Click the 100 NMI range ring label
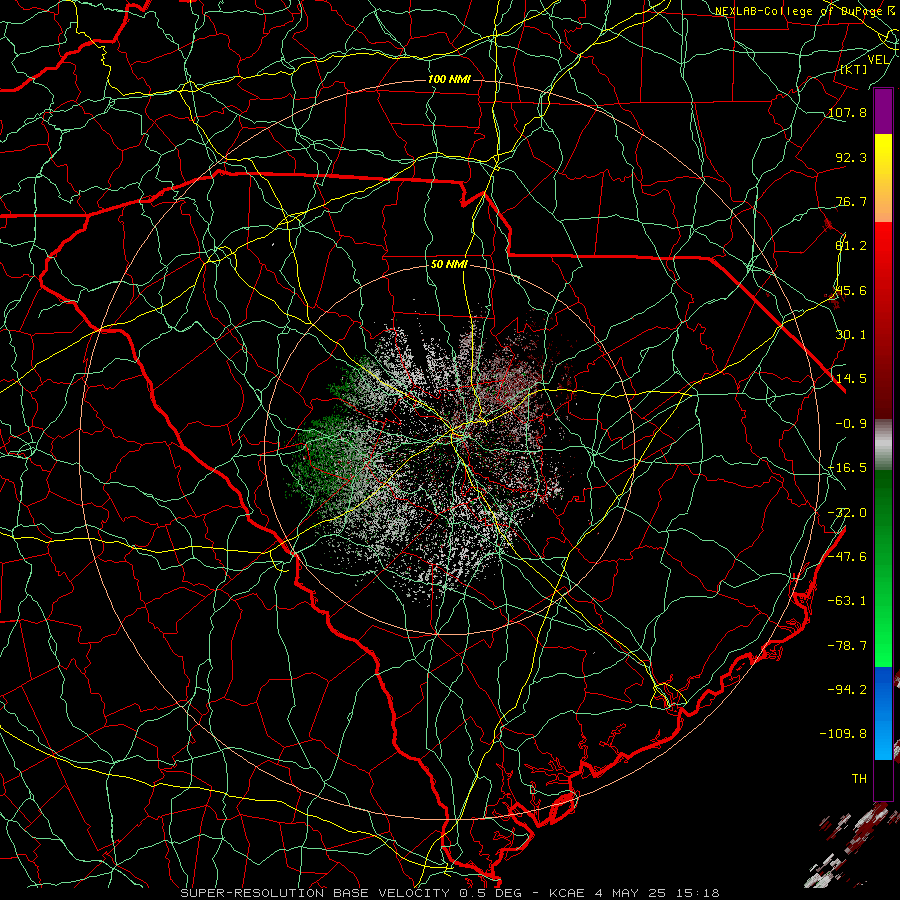Viewport: 900px width, 900px height. (x=449, y=79)
